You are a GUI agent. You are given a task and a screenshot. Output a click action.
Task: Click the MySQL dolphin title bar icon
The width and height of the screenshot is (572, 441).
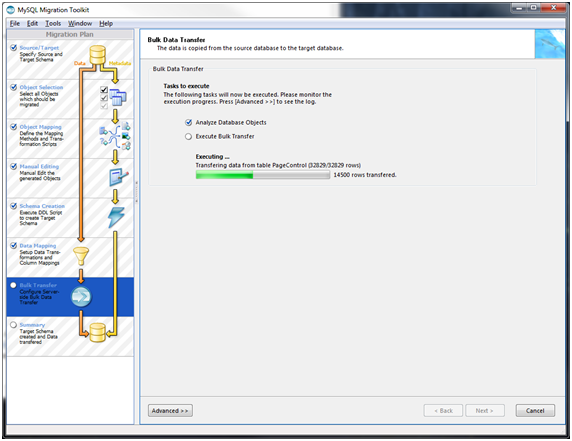tap(11, 10)
